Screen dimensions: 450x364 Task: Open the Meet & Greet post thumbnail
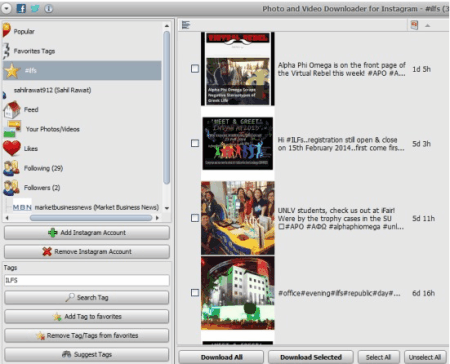(x=238, y=143)
